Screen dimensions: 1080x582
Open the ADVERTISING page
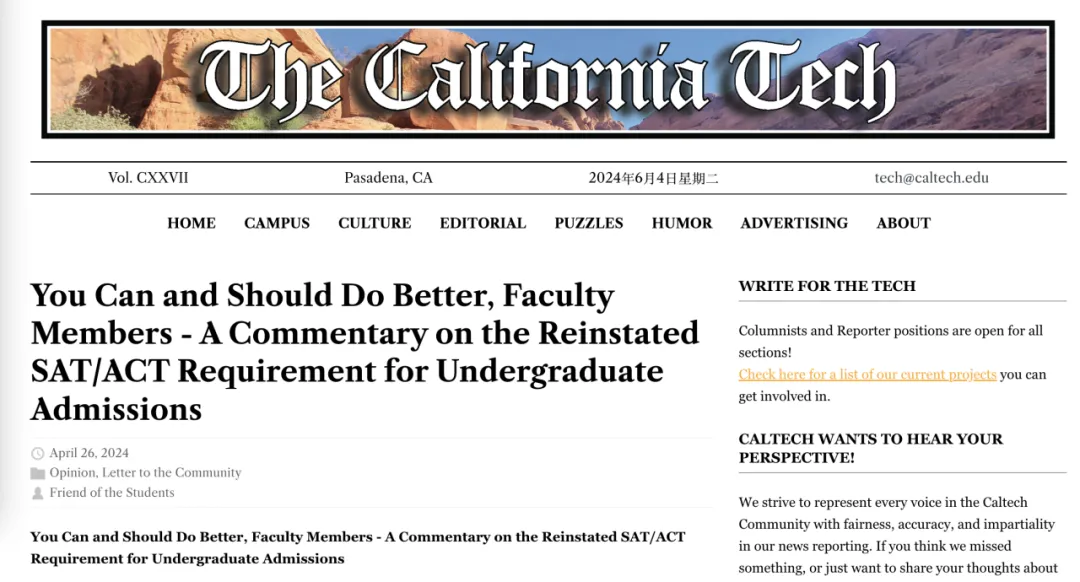point(794,223)
